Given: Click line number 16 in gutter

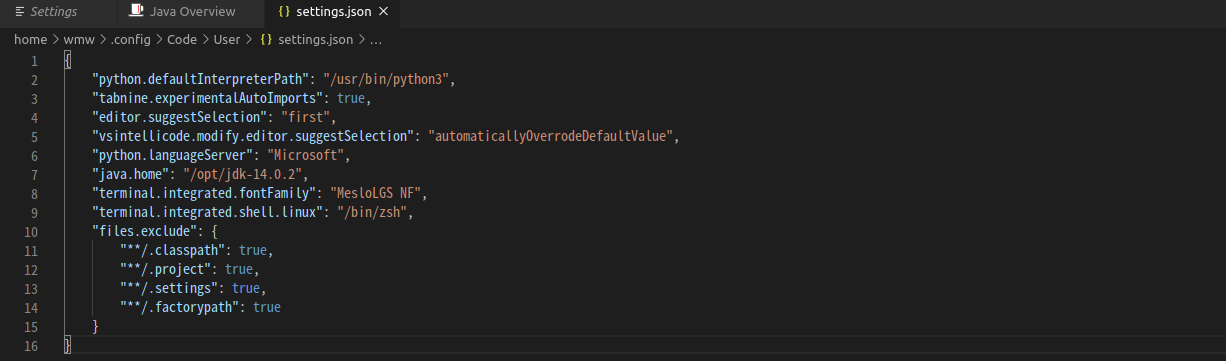Looking at the screenshot, I should (31, 345).
